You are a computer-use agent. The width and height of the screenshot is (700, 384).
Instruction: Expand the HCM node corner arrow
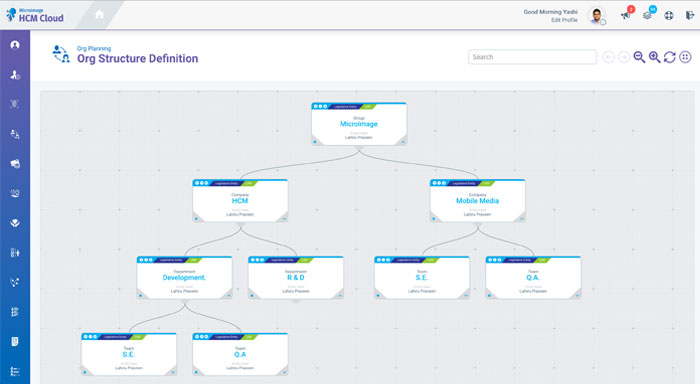[x=284, y=218]
